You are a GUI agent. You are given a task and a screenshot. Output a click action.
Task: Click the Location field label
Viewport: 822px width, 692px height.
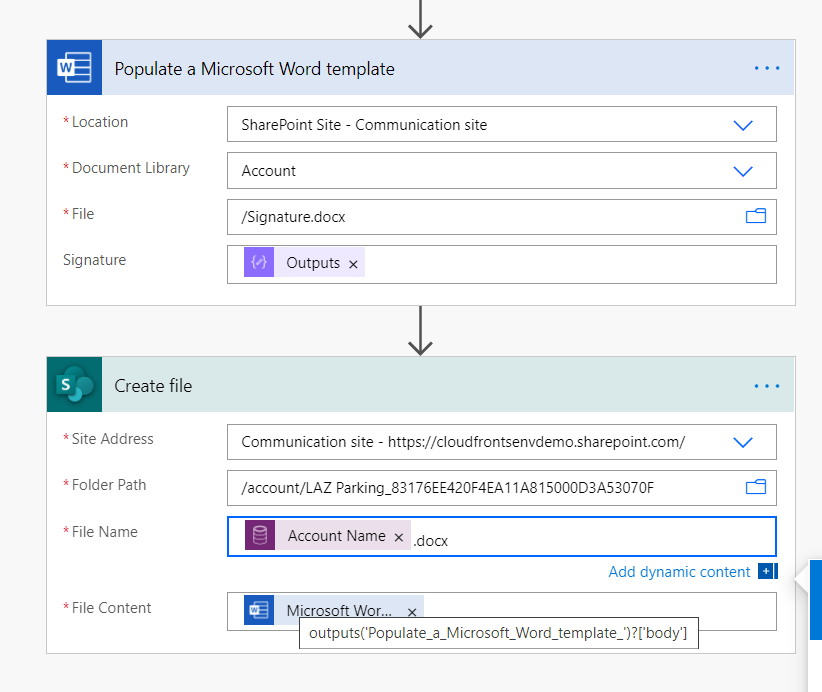click(x=100, y=122)
